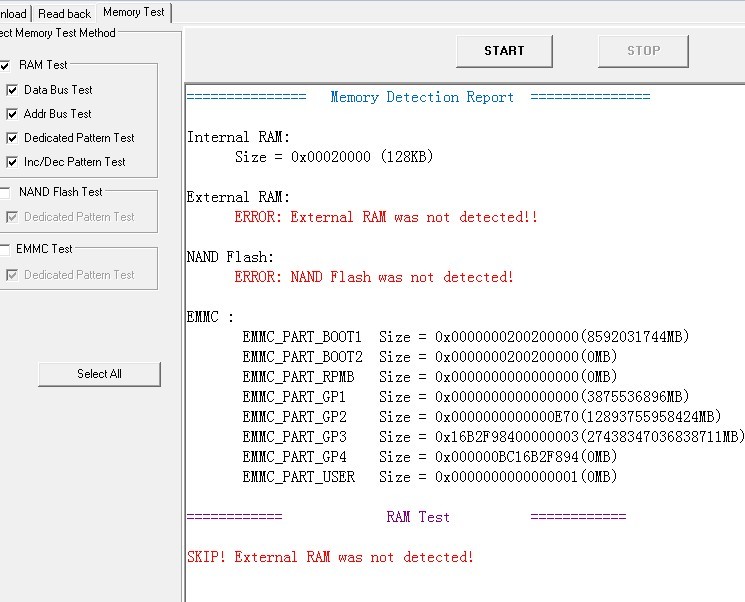The image size is (745, 602).
Task: Toggle EMMC Dedicated Pattern Test
Action: (x=12, y=275)
